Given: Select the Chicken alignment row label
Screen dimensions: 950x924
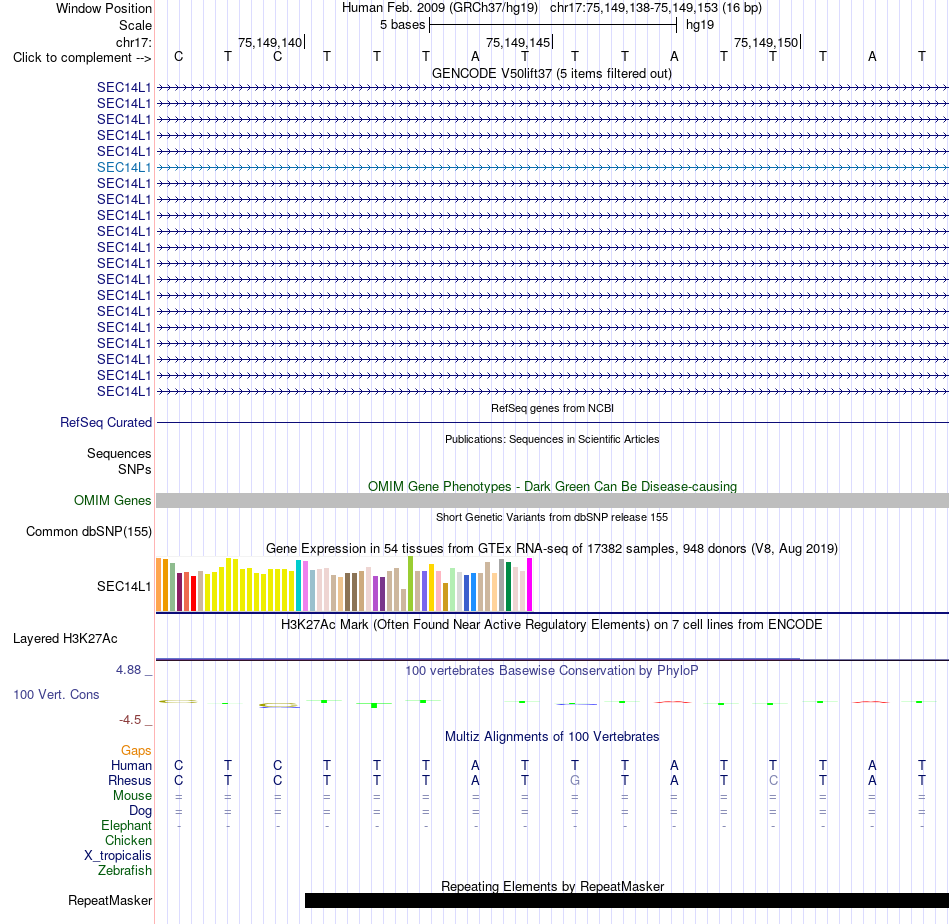Looking at the screenshot, I should [128, 840].
